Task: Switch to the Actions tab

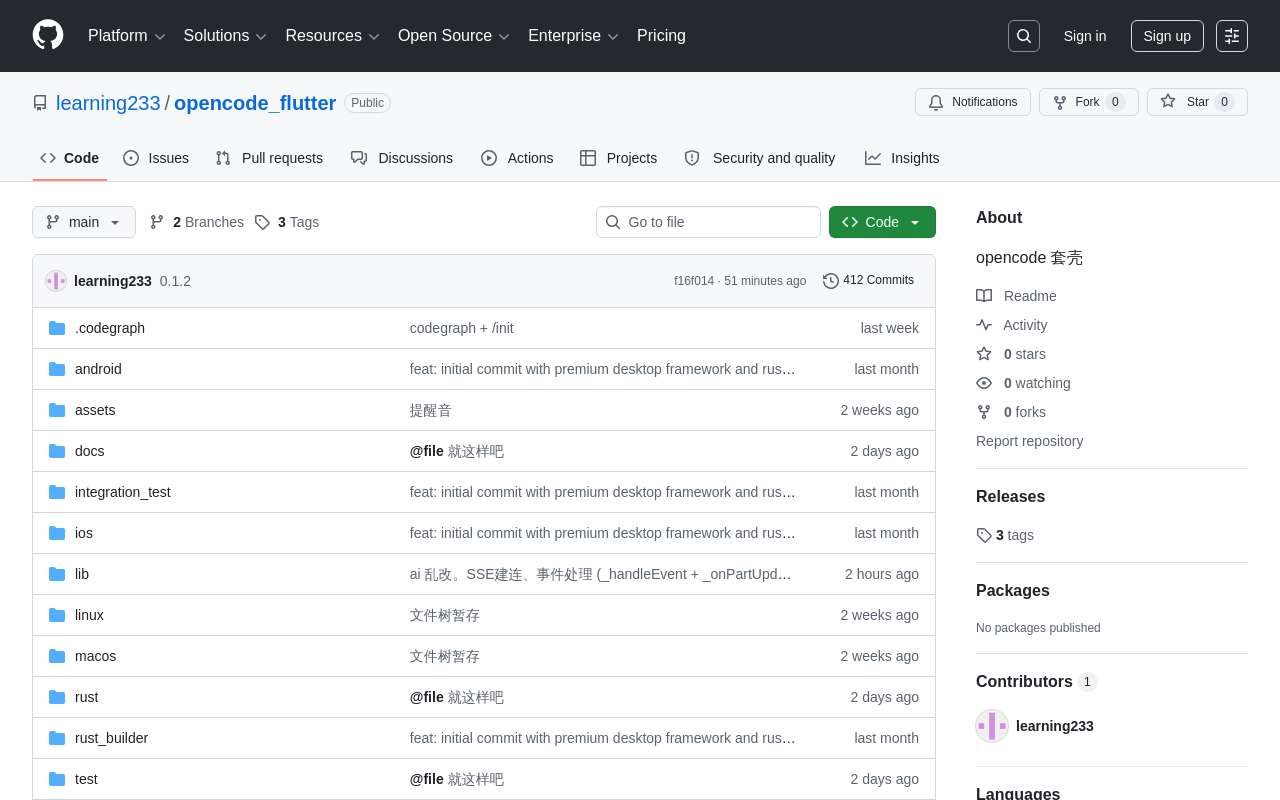Action: pos(517,158)
